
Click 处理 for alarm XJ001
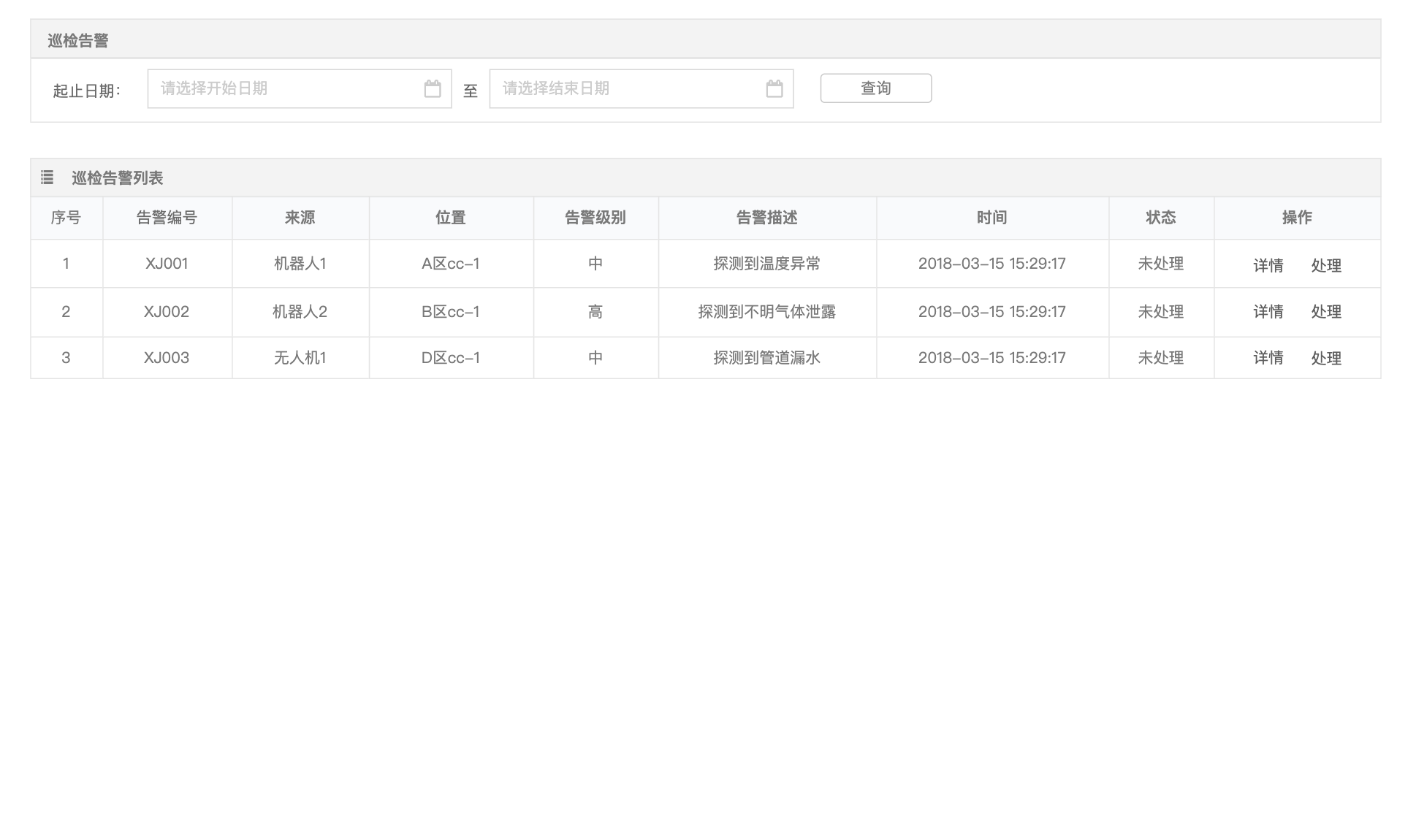tap(1325, 265)
